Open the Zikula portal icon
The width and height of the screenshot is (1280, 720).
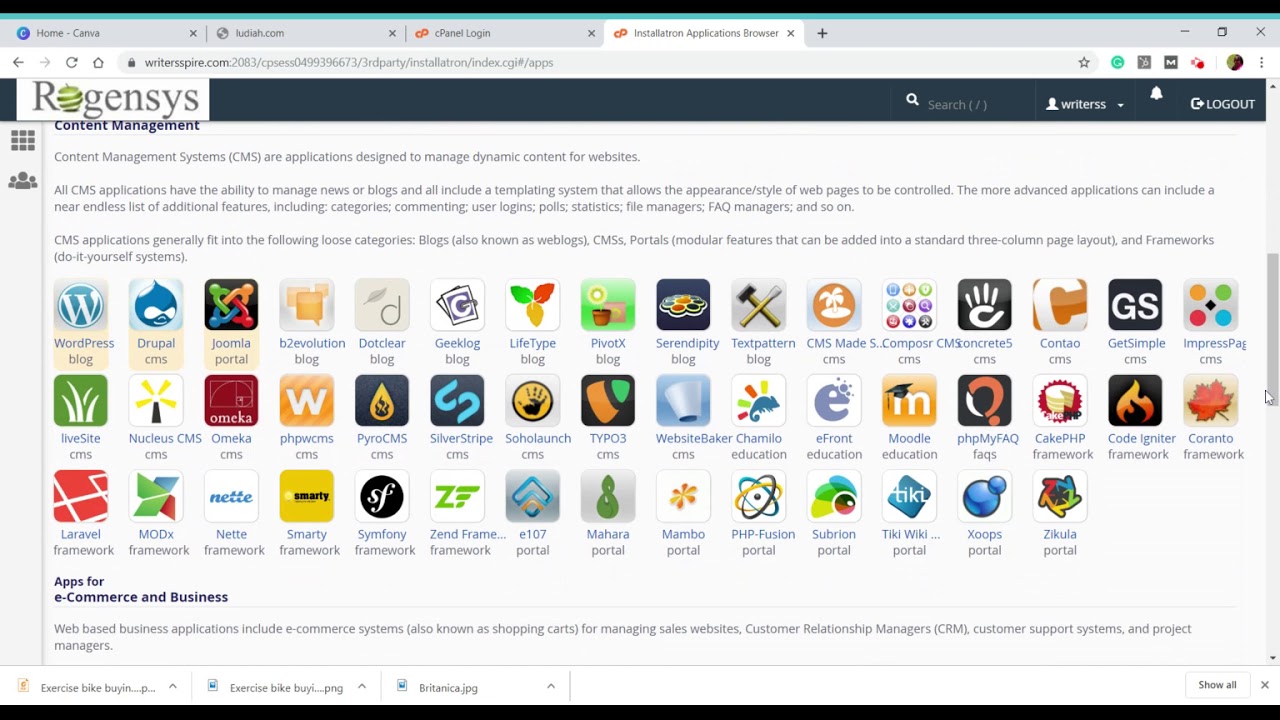pos(1060,497)
